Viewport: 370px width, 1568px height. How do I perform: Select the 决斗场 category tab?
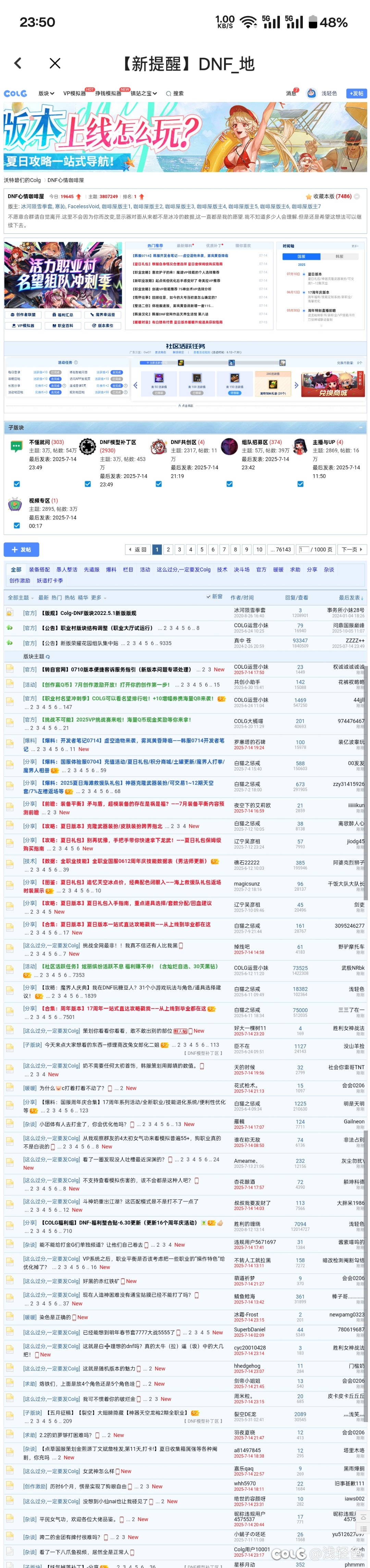tap(242, 570)
